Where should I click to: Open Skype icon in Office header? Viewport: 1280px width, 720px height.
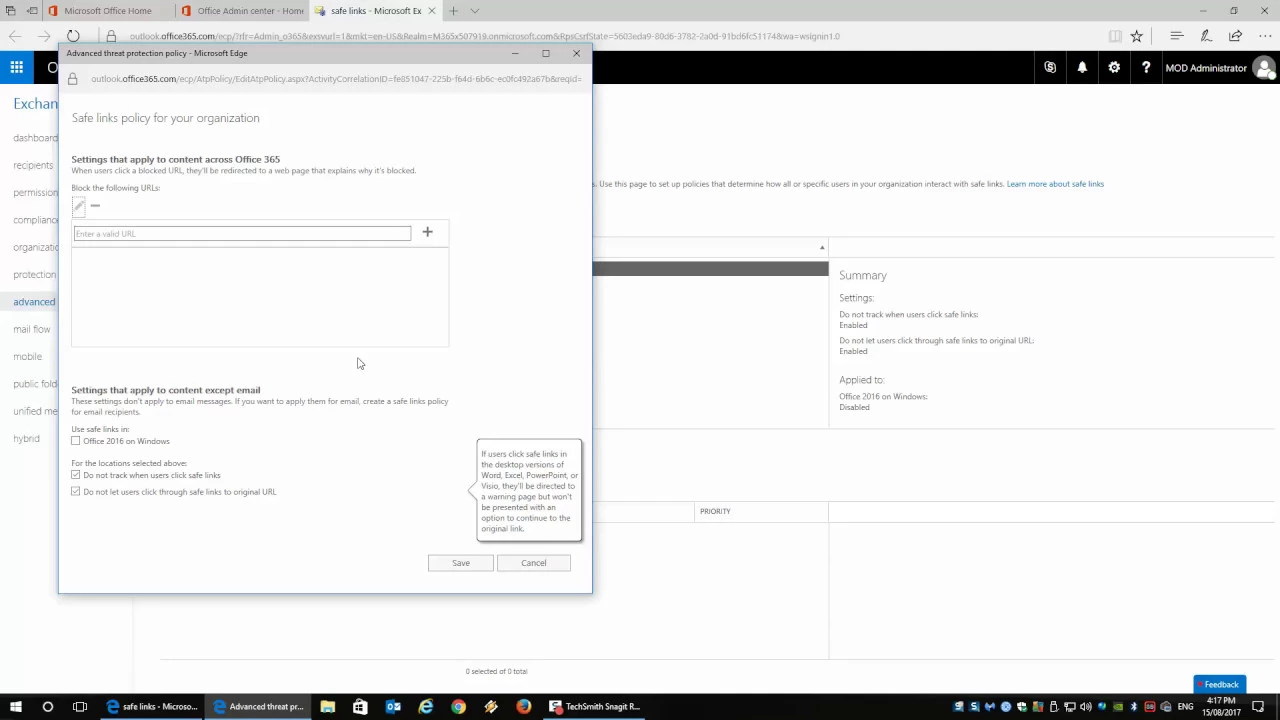(x=1050, y=68)
